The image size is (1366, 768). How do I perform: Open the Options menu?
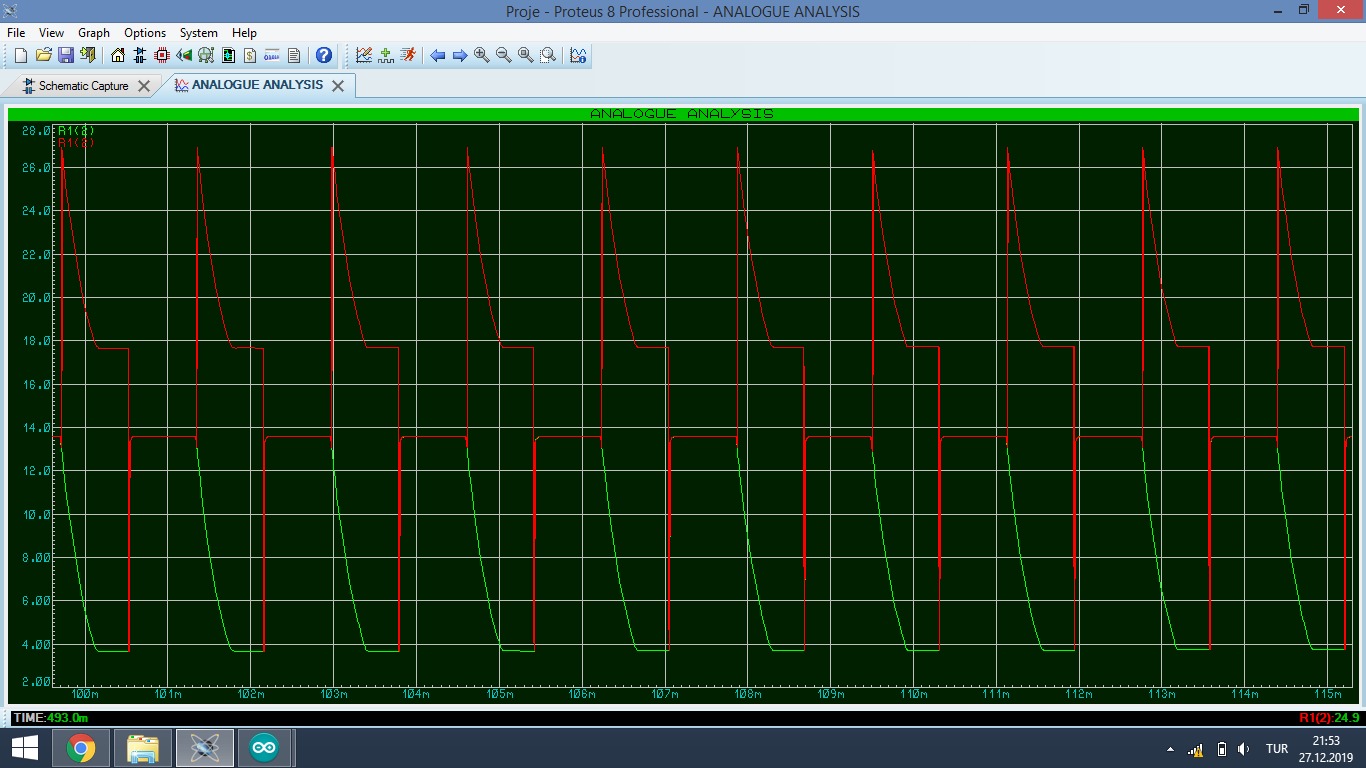click(145, 33)
